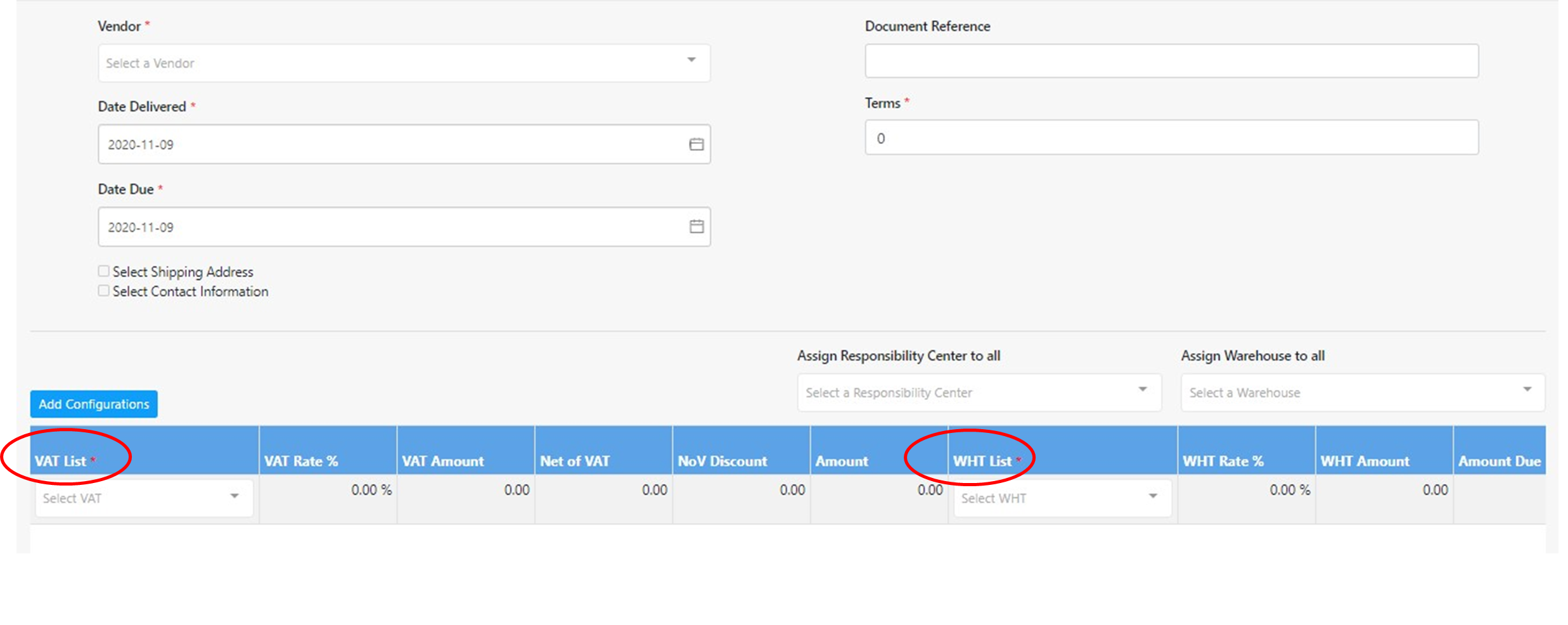The height and width of the screenshot is (625, 1568).
Task: Click the Add Configurations button
Action: coord(94,404)
